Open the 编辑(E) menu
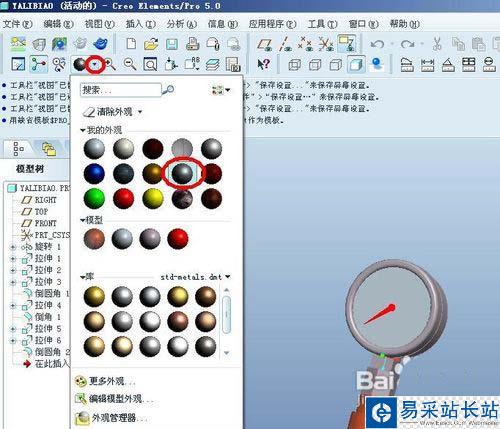Viewport: 500px width, 429px height. point(59,24)
